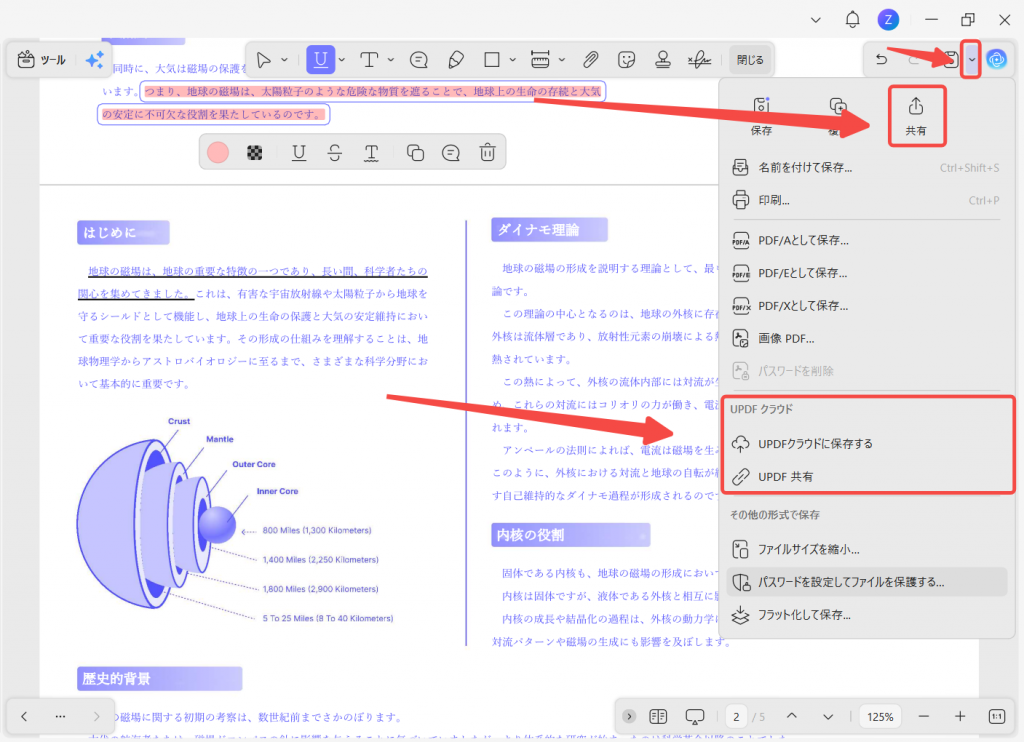Start slideshow presentation mode icon
The height and width of the screenshot is (742, 1024).
[x=695, y=717]
